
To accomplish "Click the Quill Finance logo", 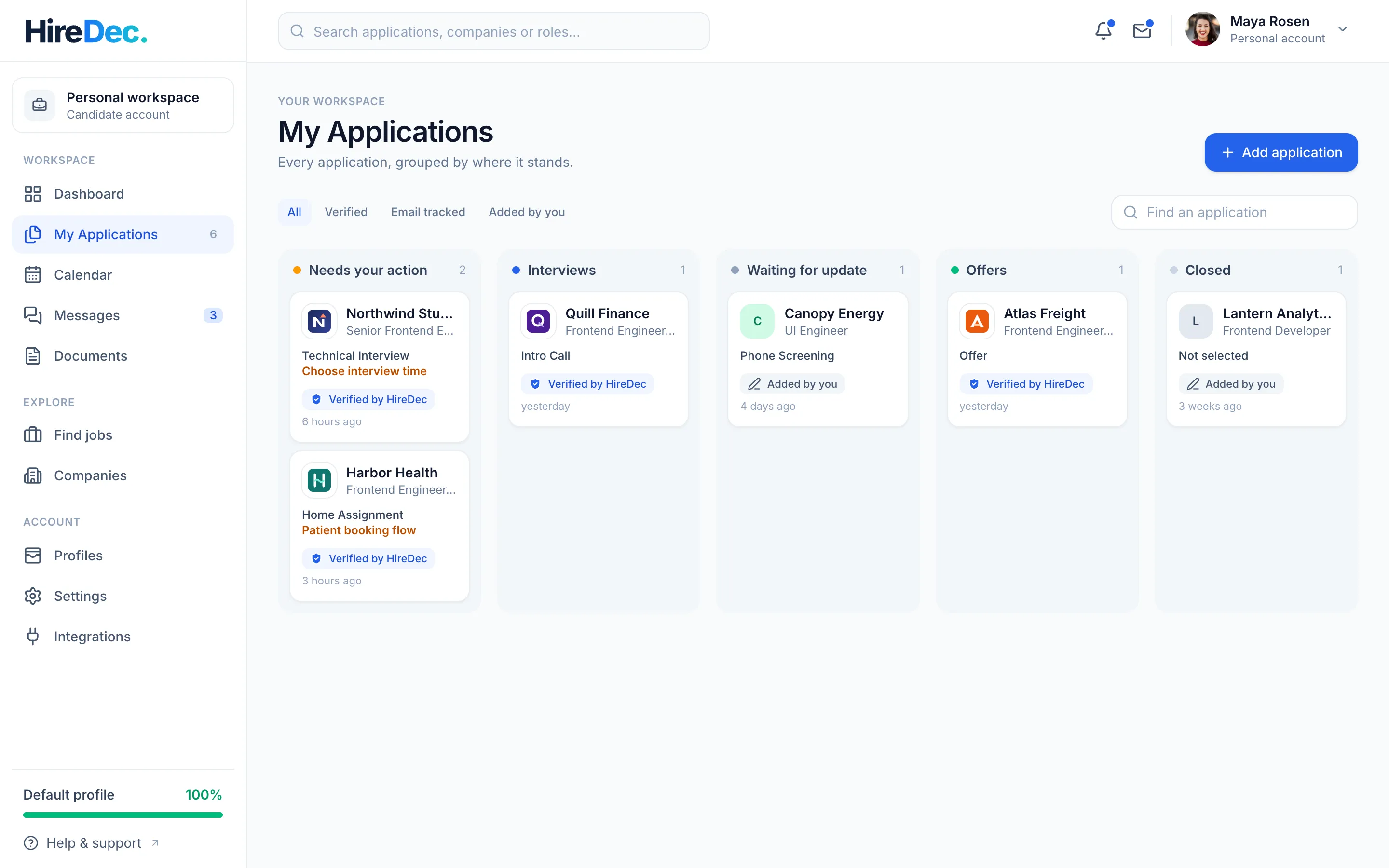I will (x=538, y=321).
